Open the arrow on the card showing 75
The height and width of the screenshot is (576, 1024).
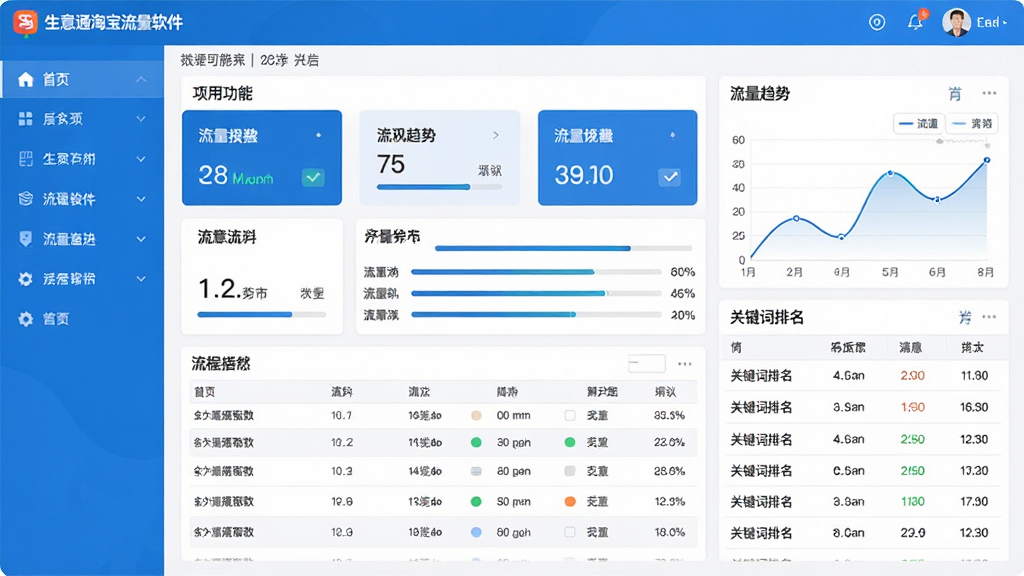click(496, 135)
